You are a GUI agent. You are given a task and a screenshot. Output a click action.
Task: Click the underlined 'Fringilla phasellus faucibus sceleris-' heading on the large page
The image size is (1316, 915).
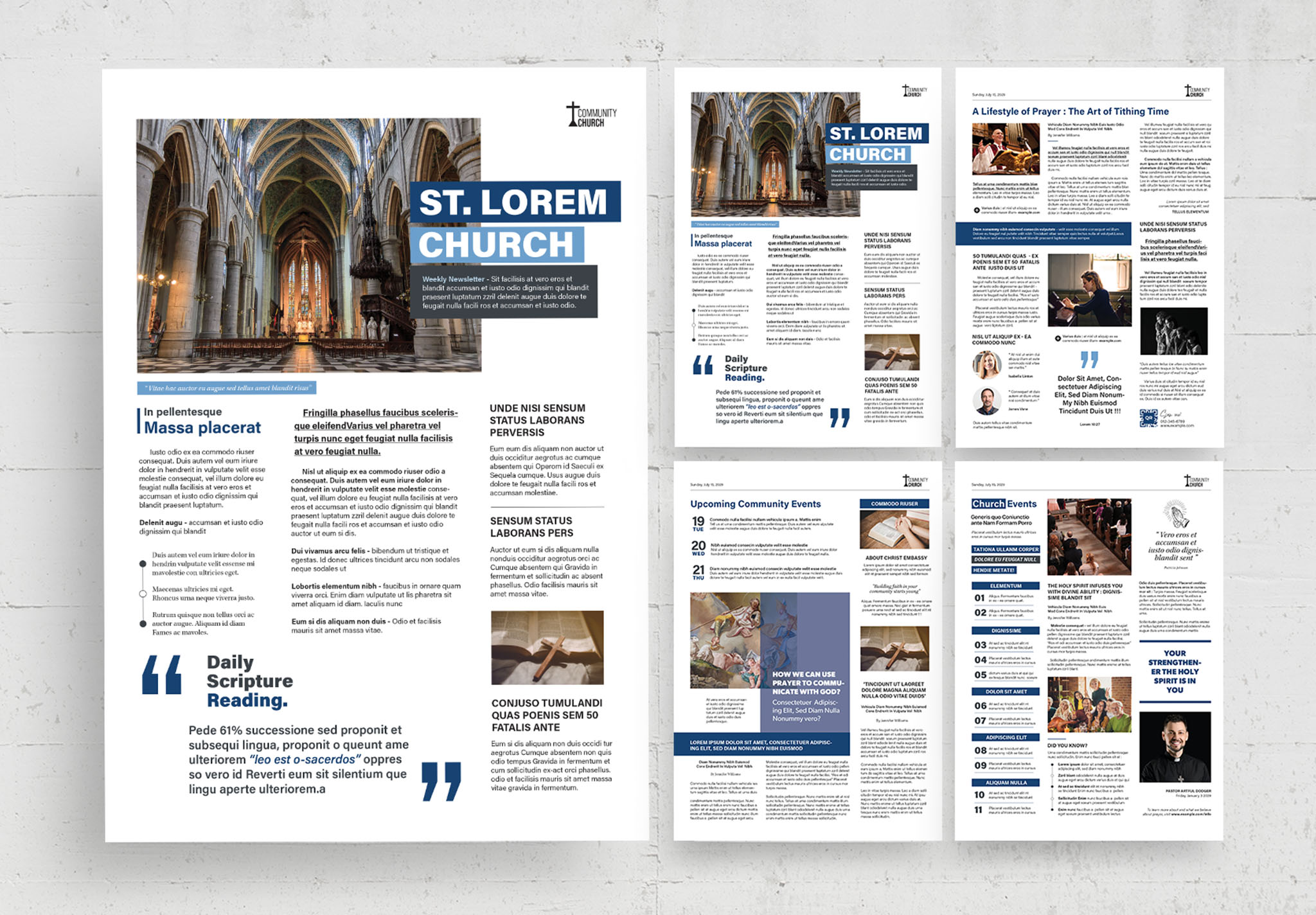click(x=376, y=432)
